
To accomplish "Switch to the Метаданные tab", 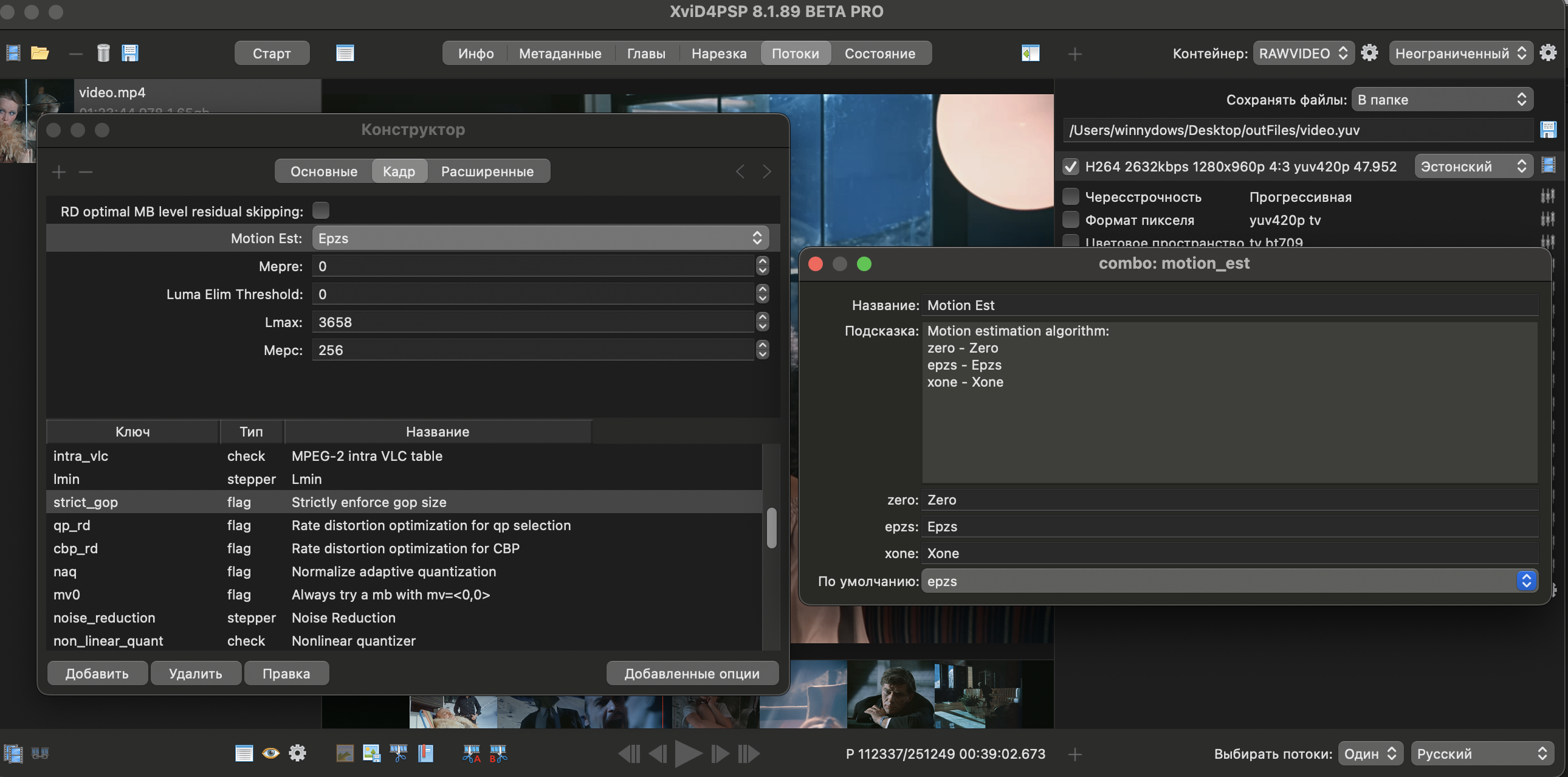I will coord(560,53).
